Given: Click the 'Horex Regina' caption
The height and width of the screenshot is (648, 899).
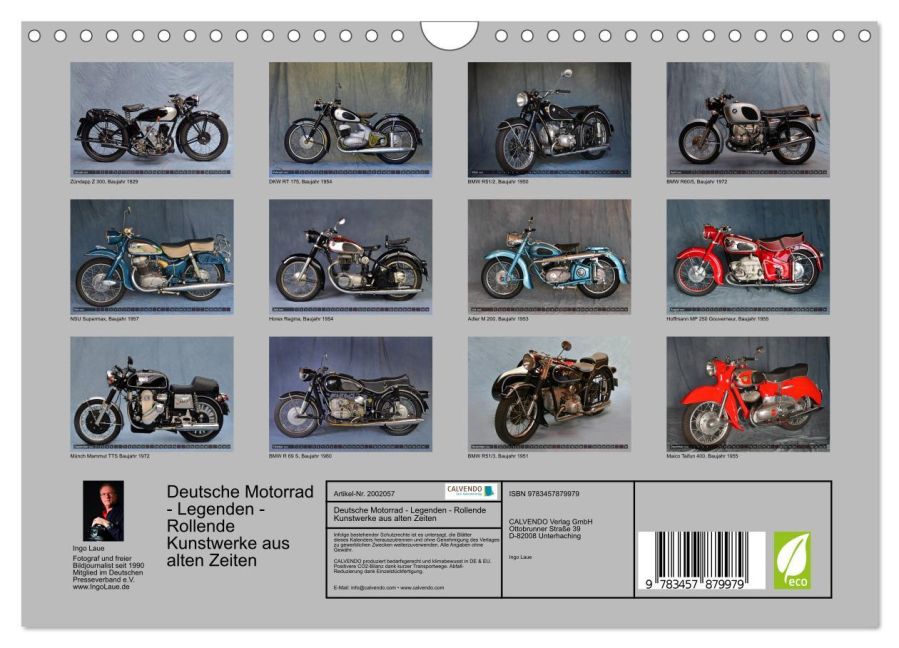Looking at the screenshot, I should pos(301,319).
